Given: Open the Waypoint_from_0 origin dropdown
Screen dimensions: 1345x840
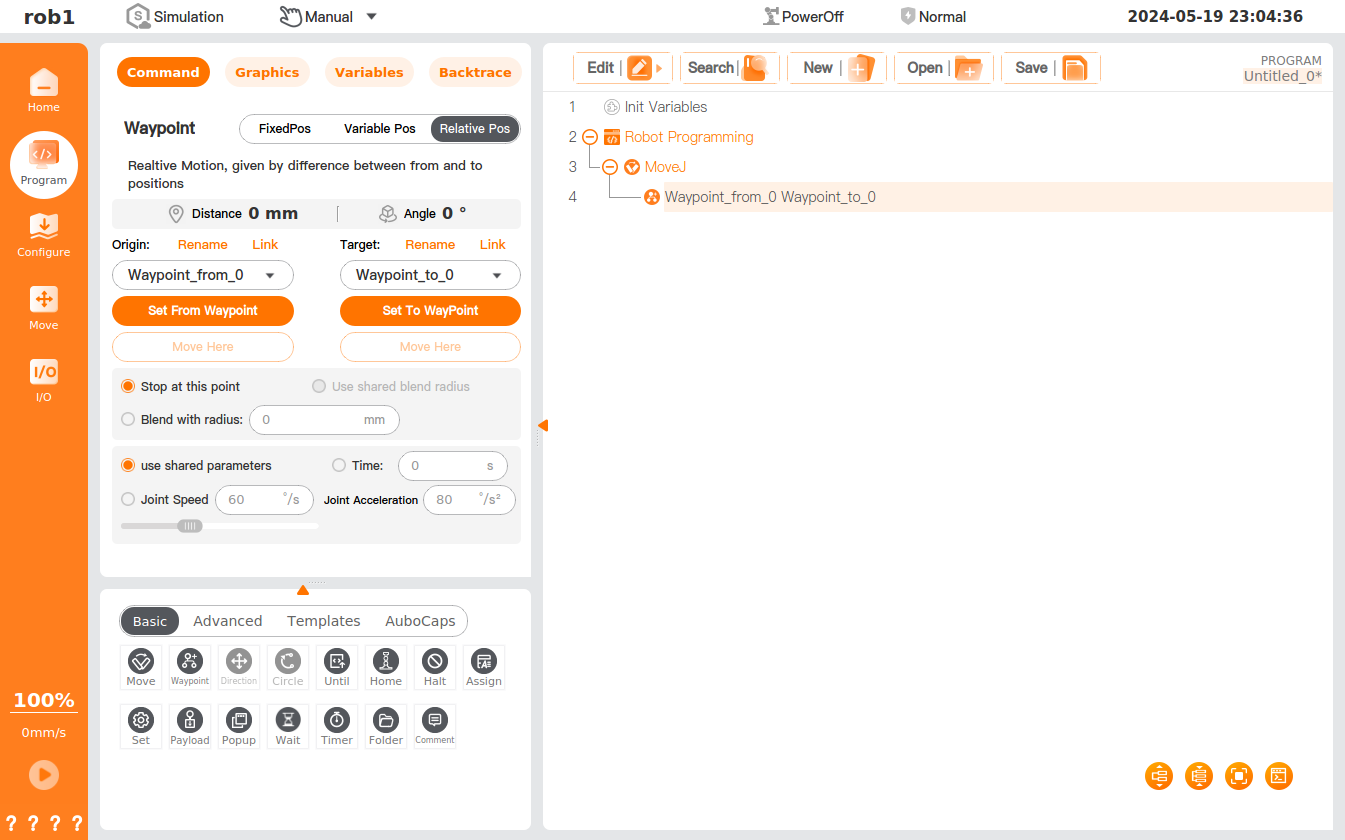Looking at the screenshot, I should pos(203,275).
